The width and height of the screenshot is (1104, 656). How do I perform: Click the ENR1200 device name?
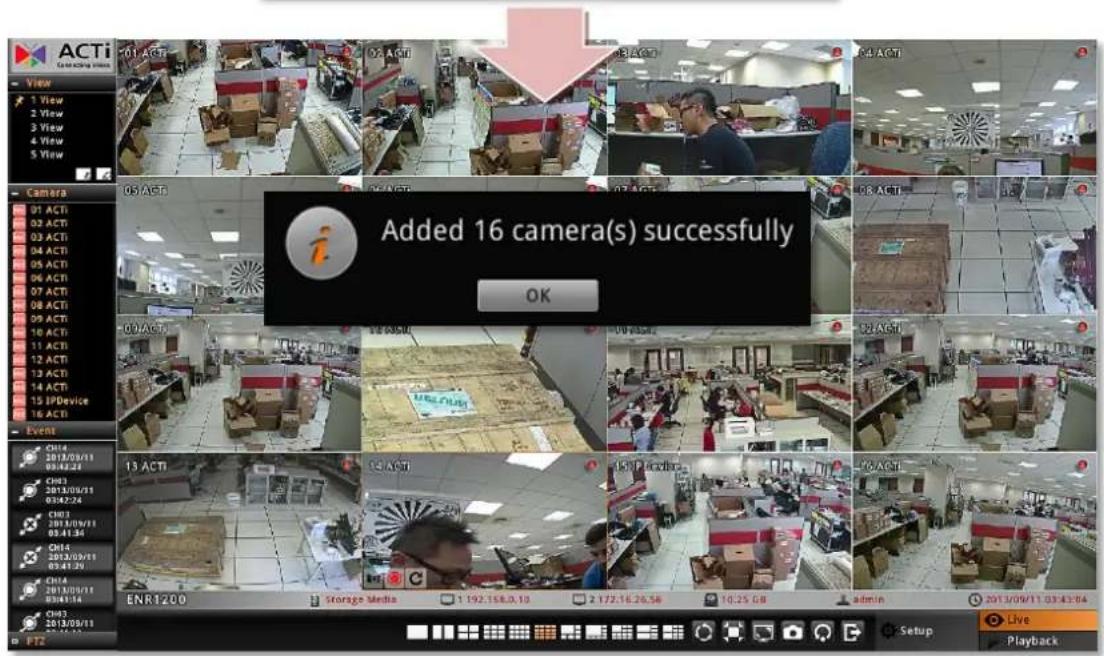[x=156, y=600]
